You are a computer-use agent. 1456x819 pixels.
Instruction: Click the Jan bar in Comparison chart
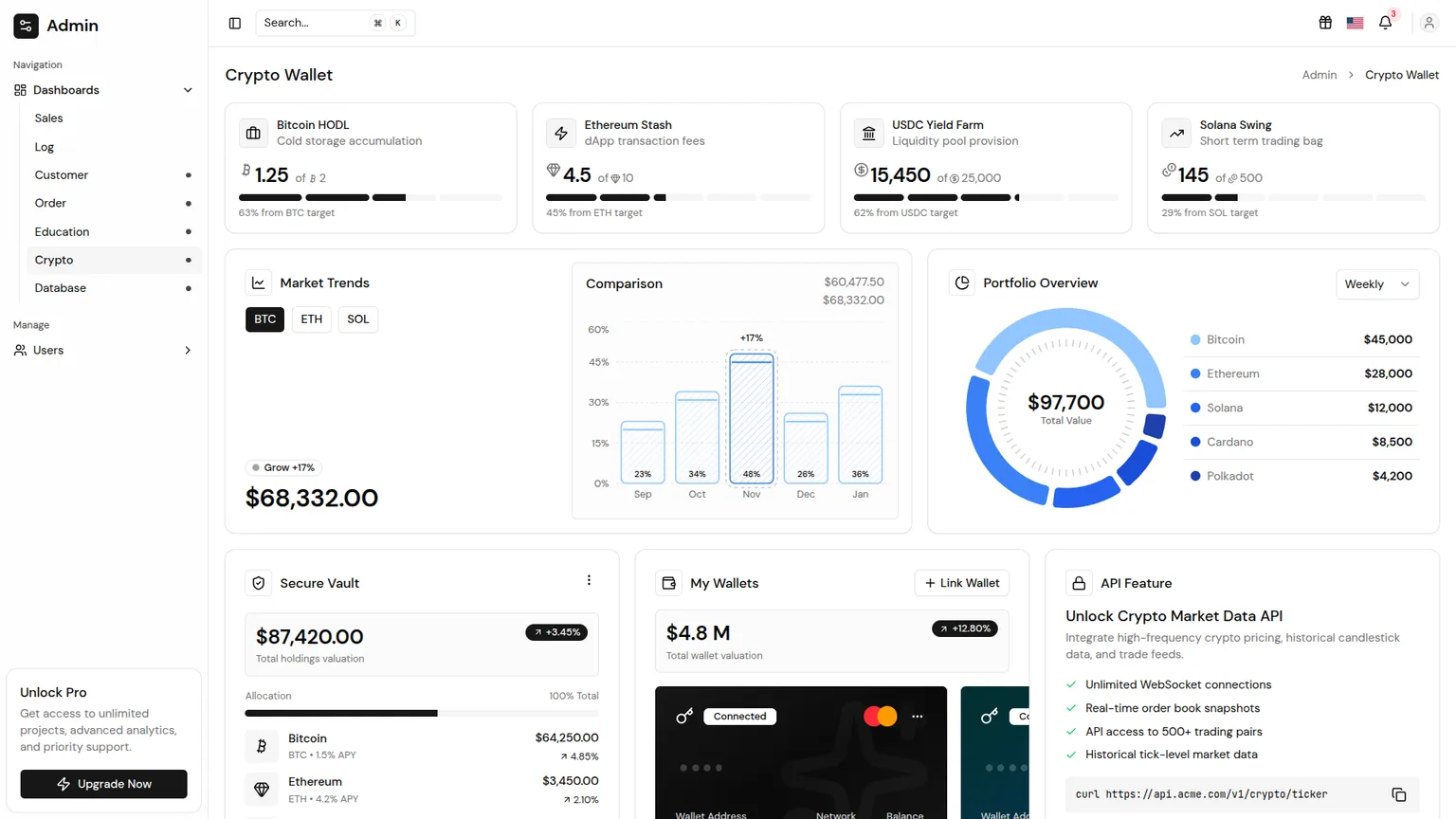[x=861, y=434]
